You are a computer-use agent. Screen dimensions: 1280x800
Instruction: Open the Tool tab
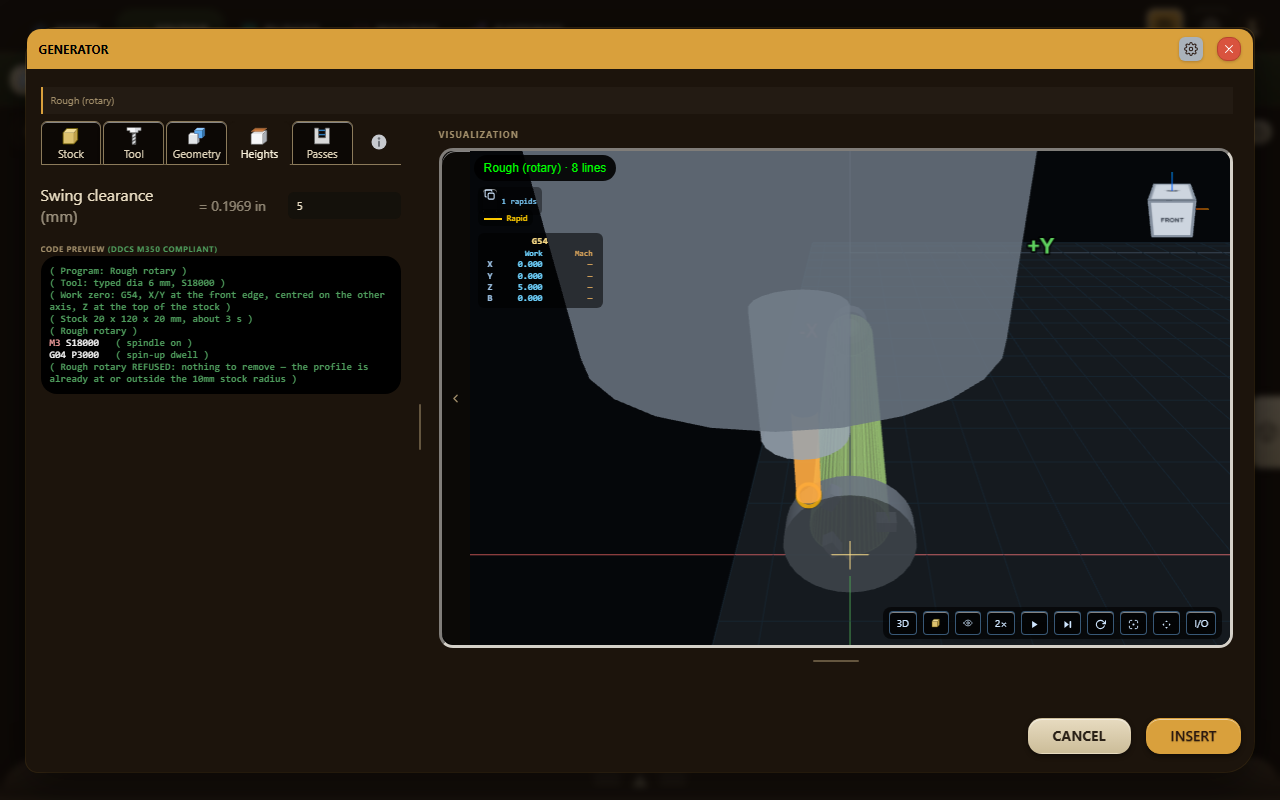tap(134, 143)
